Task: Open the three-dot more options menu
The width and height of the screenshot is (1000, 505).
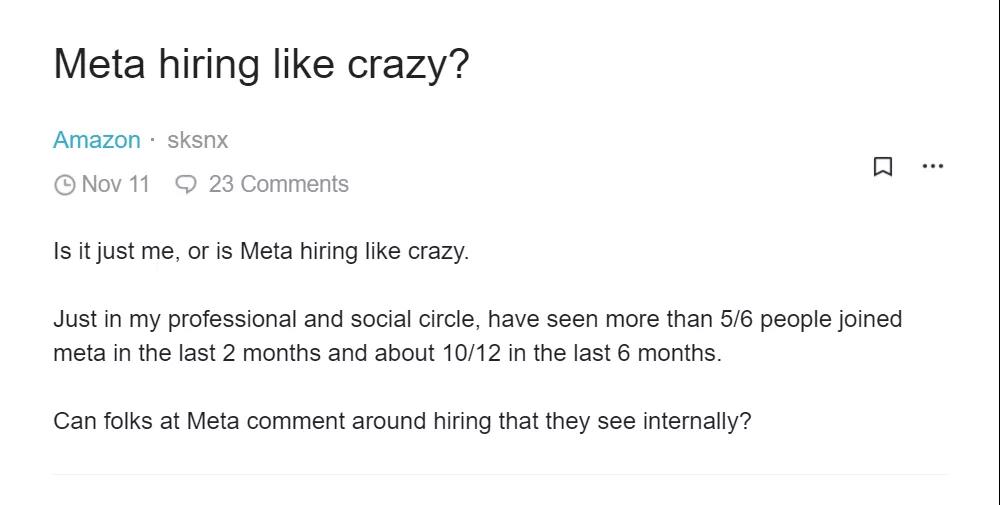Action: pos(932,166)
